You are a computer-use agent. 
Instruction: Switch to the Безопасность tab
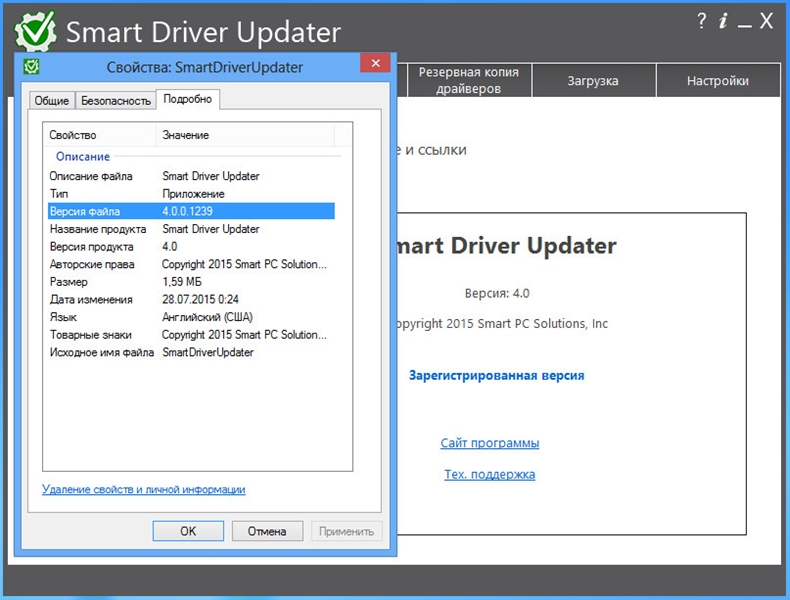(116, 101)
